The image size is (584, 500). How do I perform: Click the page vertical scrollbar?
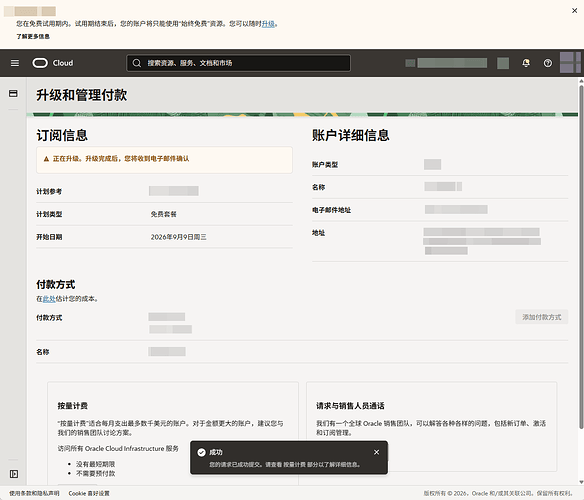[x=581, y=257]
